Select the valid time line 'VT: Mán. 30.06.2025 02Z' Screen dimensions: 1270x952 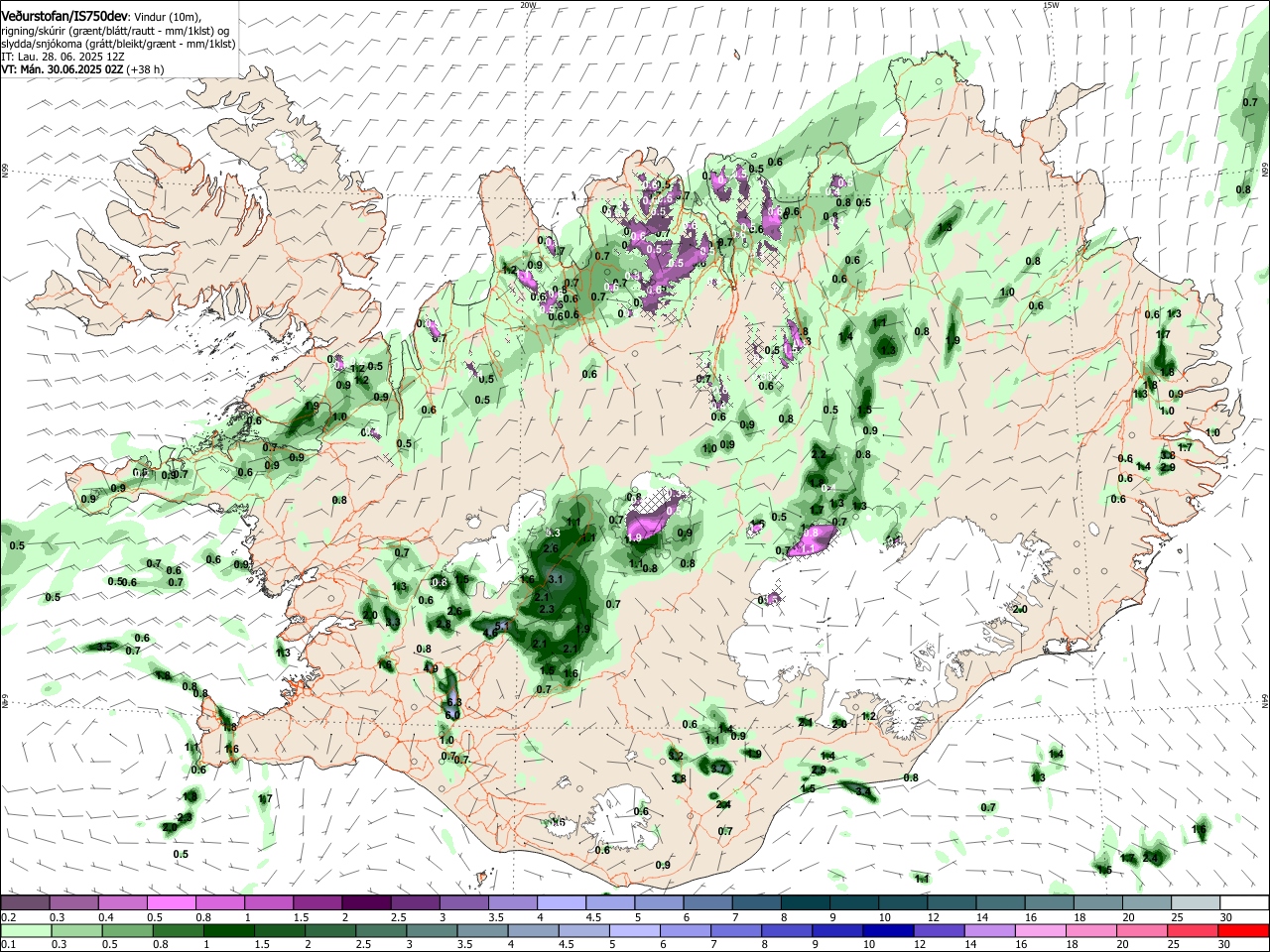click(63, 70)
